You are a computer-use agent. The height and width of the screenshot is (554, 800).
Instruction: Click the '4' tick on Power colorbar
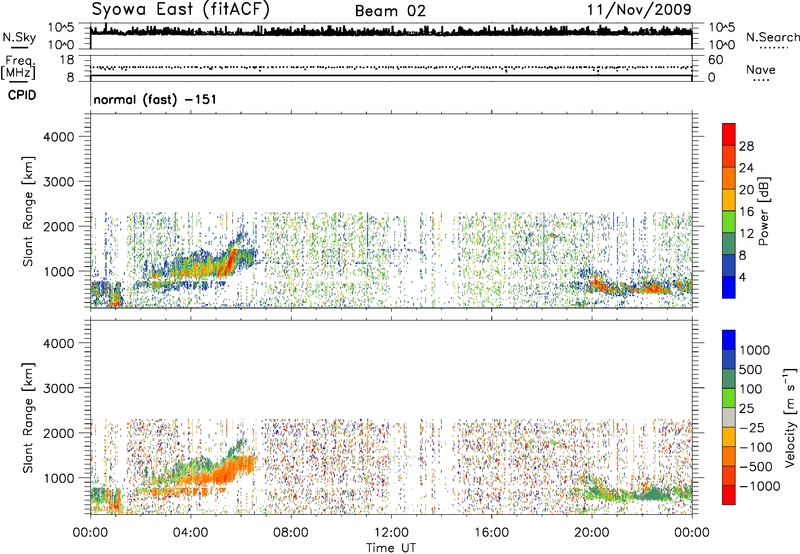pos(742,277)
